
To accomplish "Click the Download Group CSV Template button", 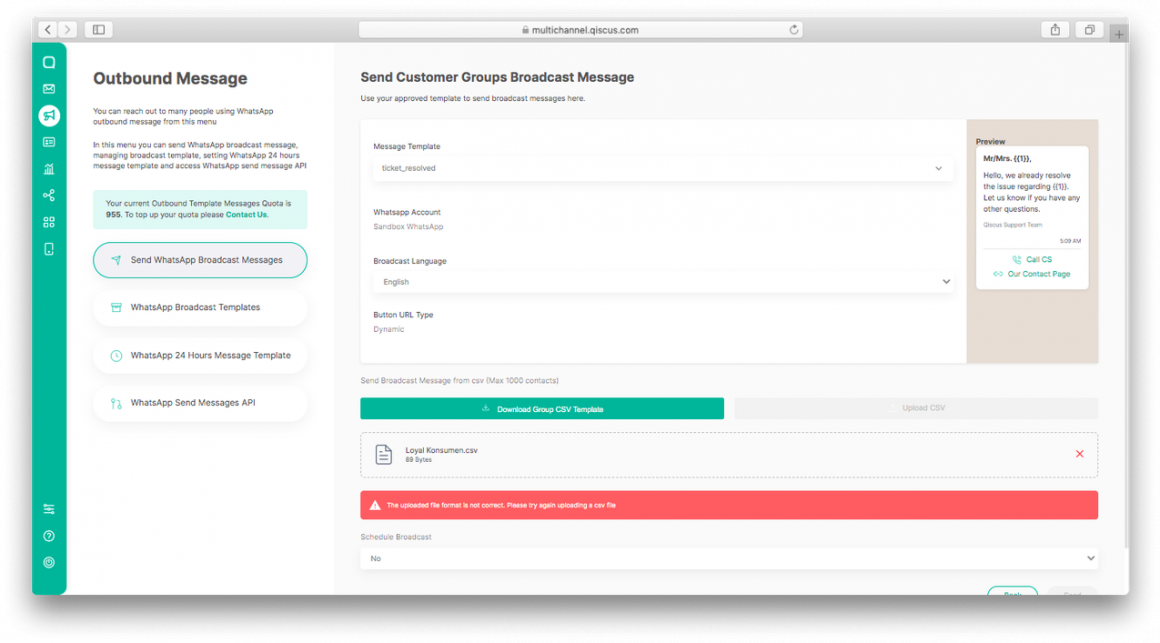I will point(541,408).
